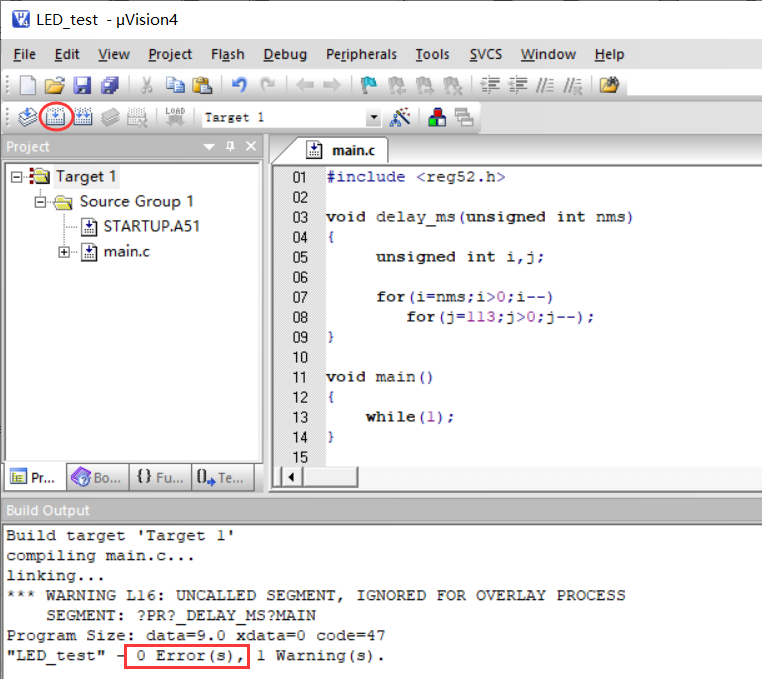Screen dimensions: 762x679
Task: Expand main.c tree node
Action: coord(64,252)
